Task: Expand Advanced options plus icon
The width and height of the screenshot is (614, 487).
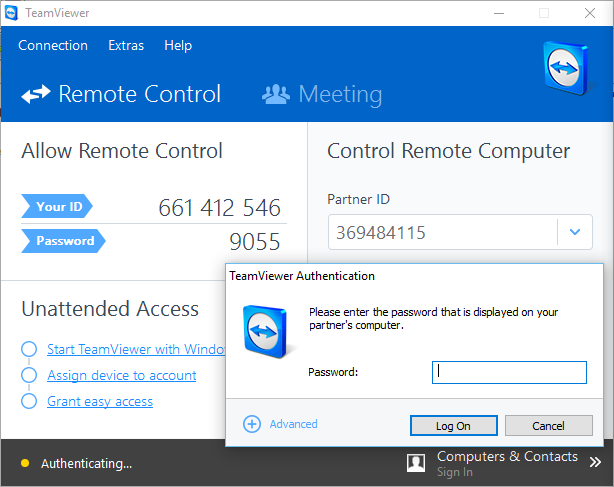Action: coord(252,424)
